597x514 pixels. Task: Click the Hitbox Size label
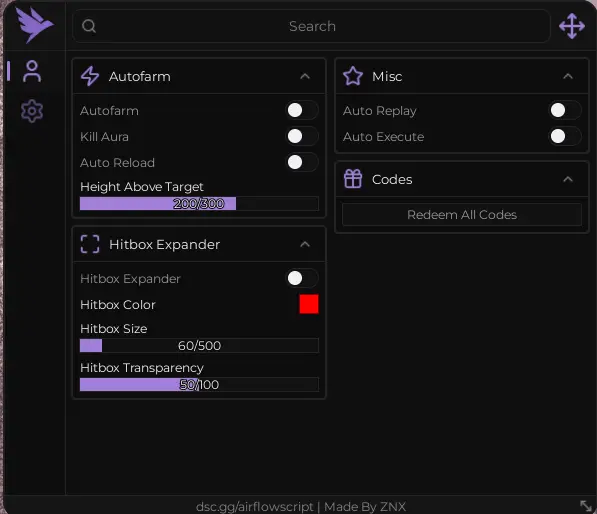tap(114, 329)
